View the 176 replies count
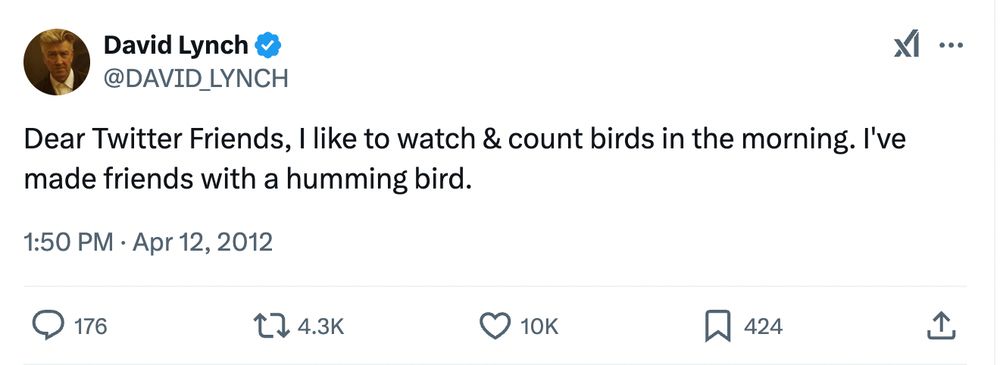1000x365 pixels. (x=91, y=327)
